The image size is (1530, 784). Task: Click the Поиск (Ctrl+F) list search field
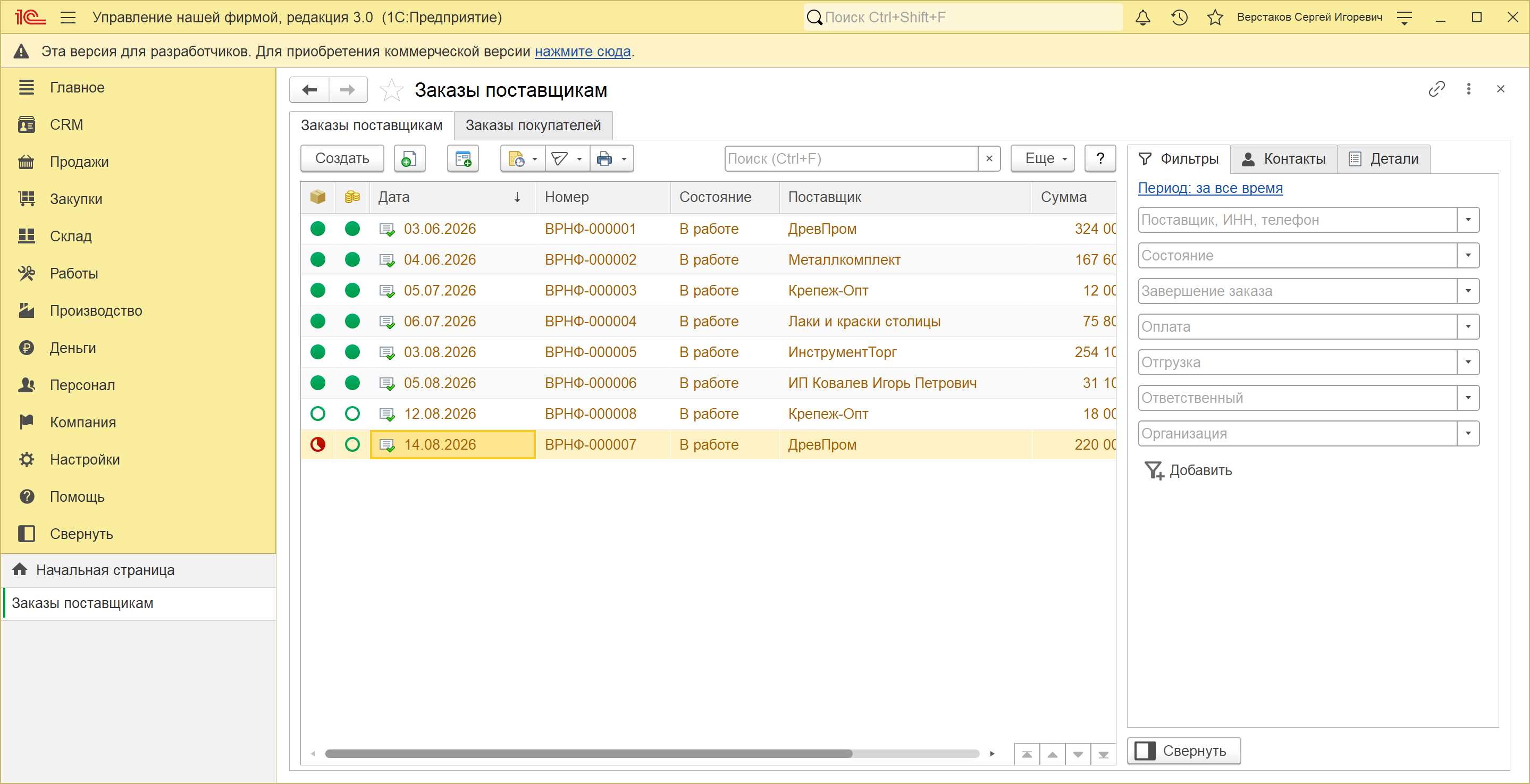(852, 158)
